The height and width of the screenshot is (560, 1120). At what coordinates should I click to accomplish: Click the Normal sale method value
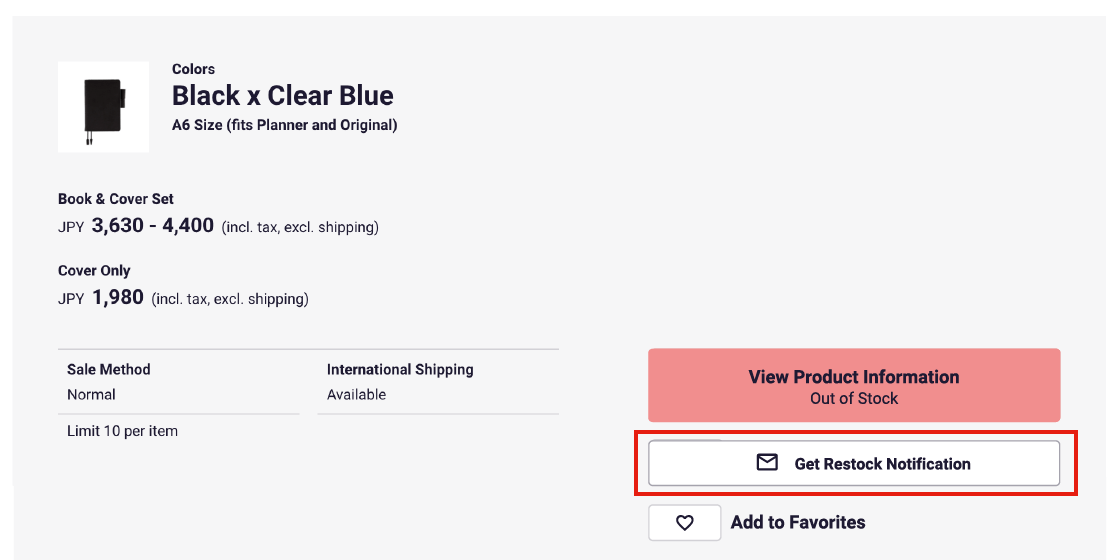[x=91, y=395]
